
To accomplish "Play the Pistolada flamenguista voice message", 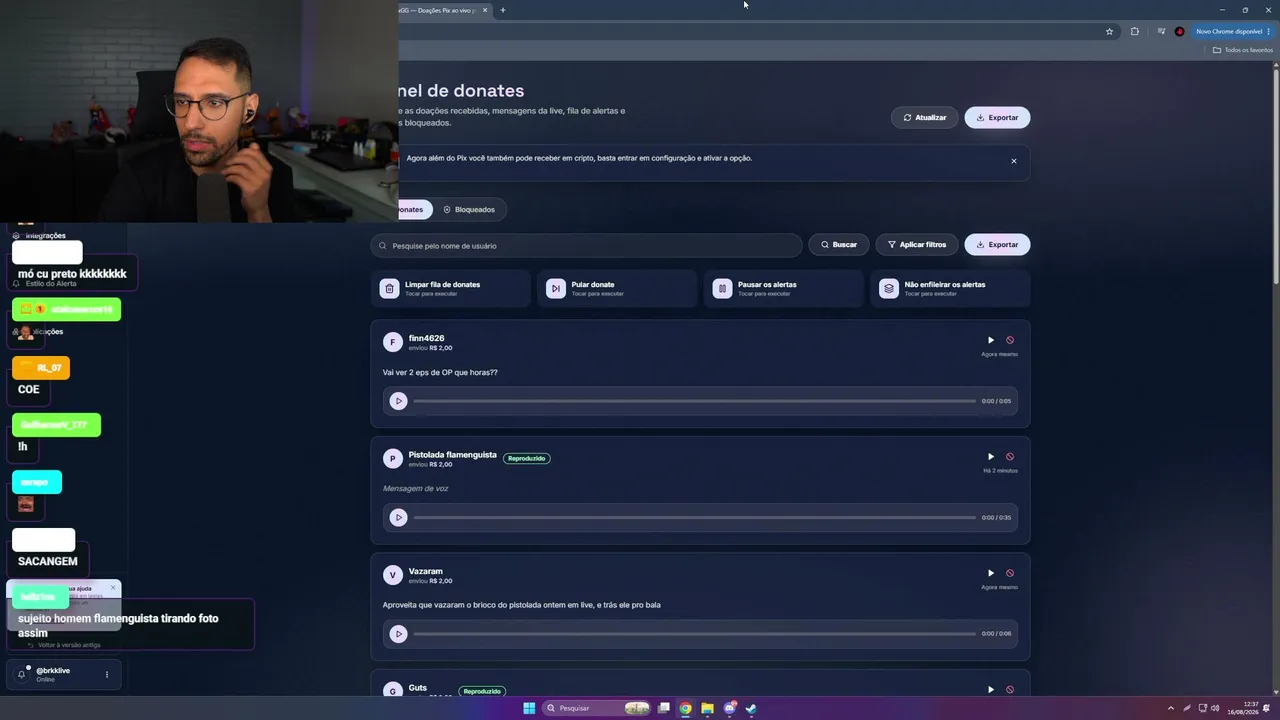I will click(398, 518).
